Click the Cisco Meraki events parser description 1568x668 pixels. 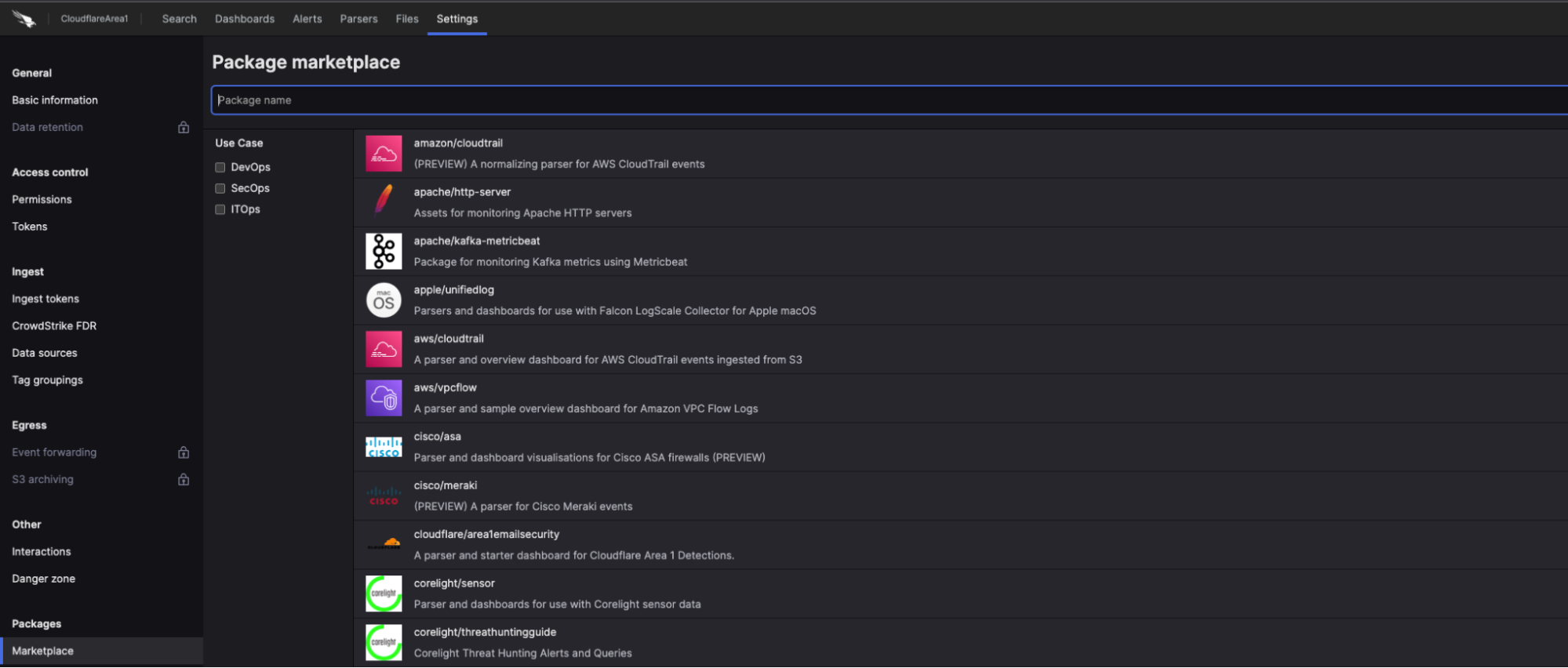point(523,506)
